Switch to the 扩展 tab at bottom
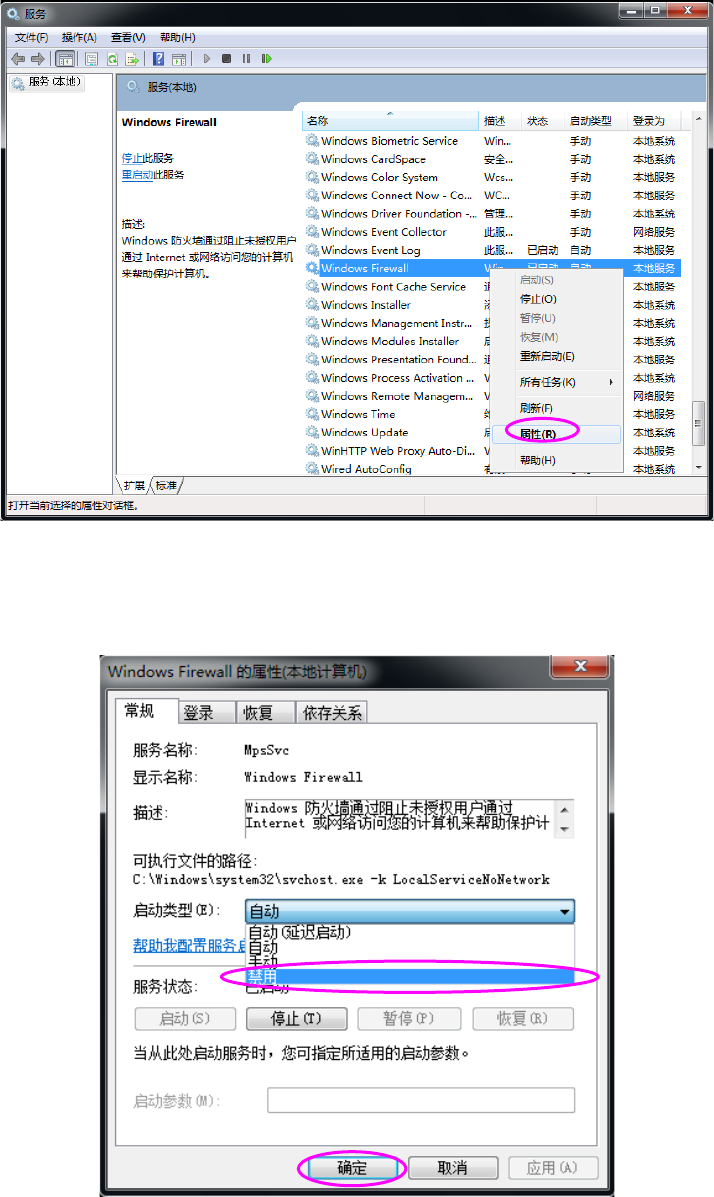Image resolution: width=714 pixels, height=1197 pixels. point(134,486)
